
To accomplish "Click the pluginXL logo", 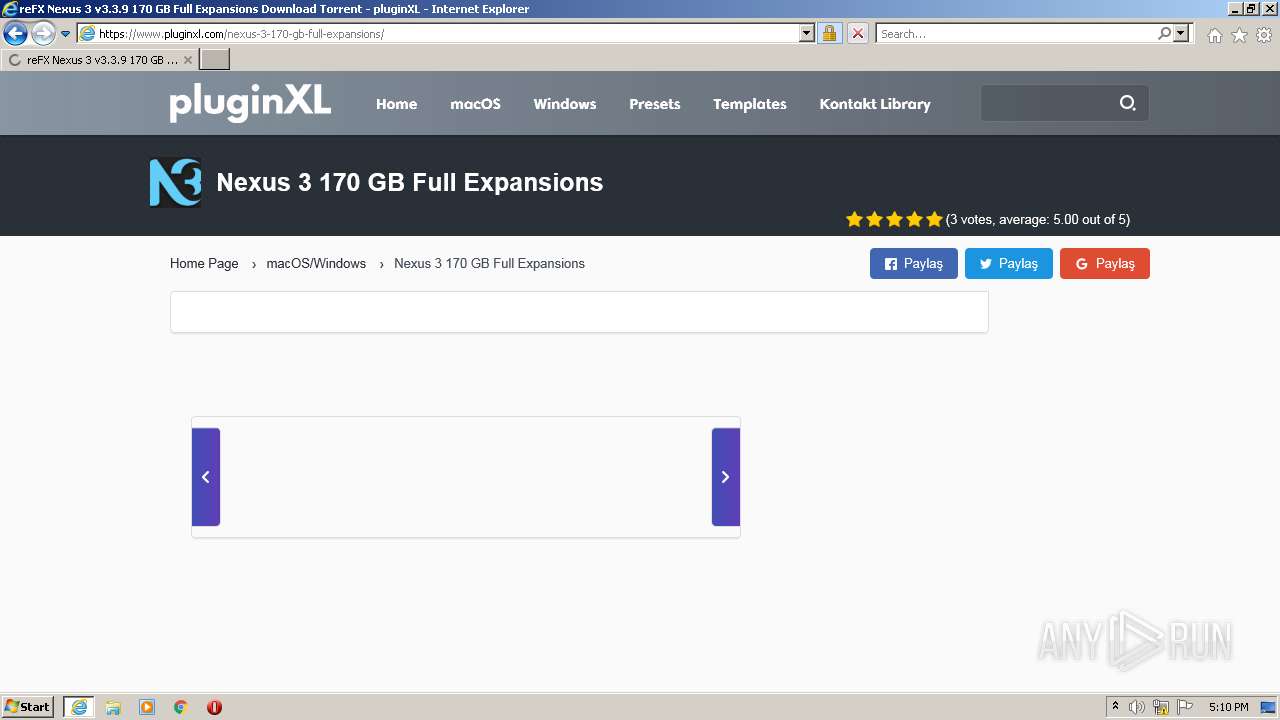I will (x=250, y=103).
